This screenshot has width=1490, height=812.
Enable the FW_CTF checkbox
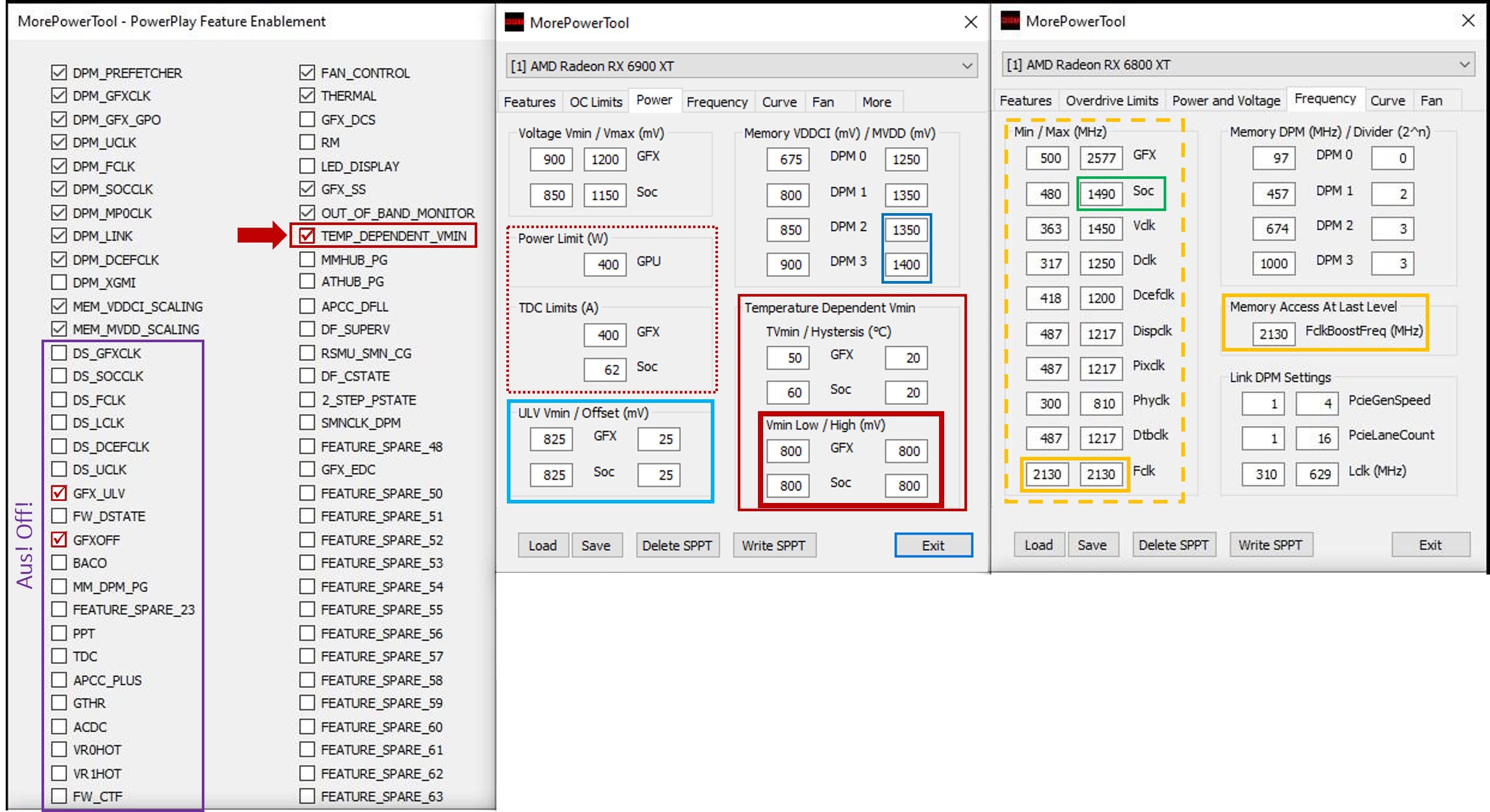point(59,796)
